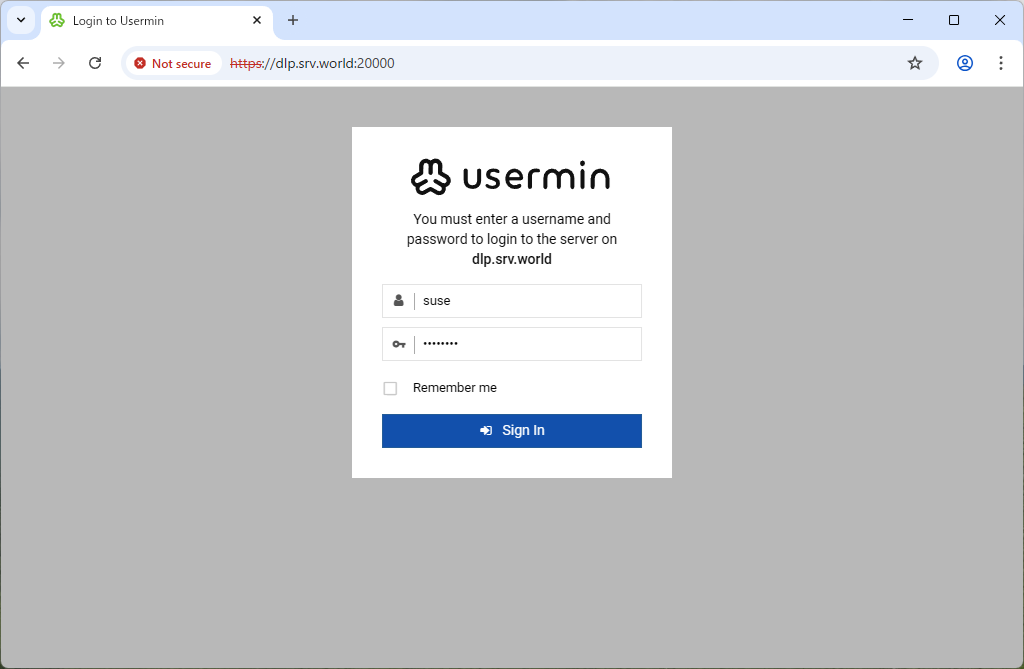Click the forward navigation arrow

click(x=59, y=63)
